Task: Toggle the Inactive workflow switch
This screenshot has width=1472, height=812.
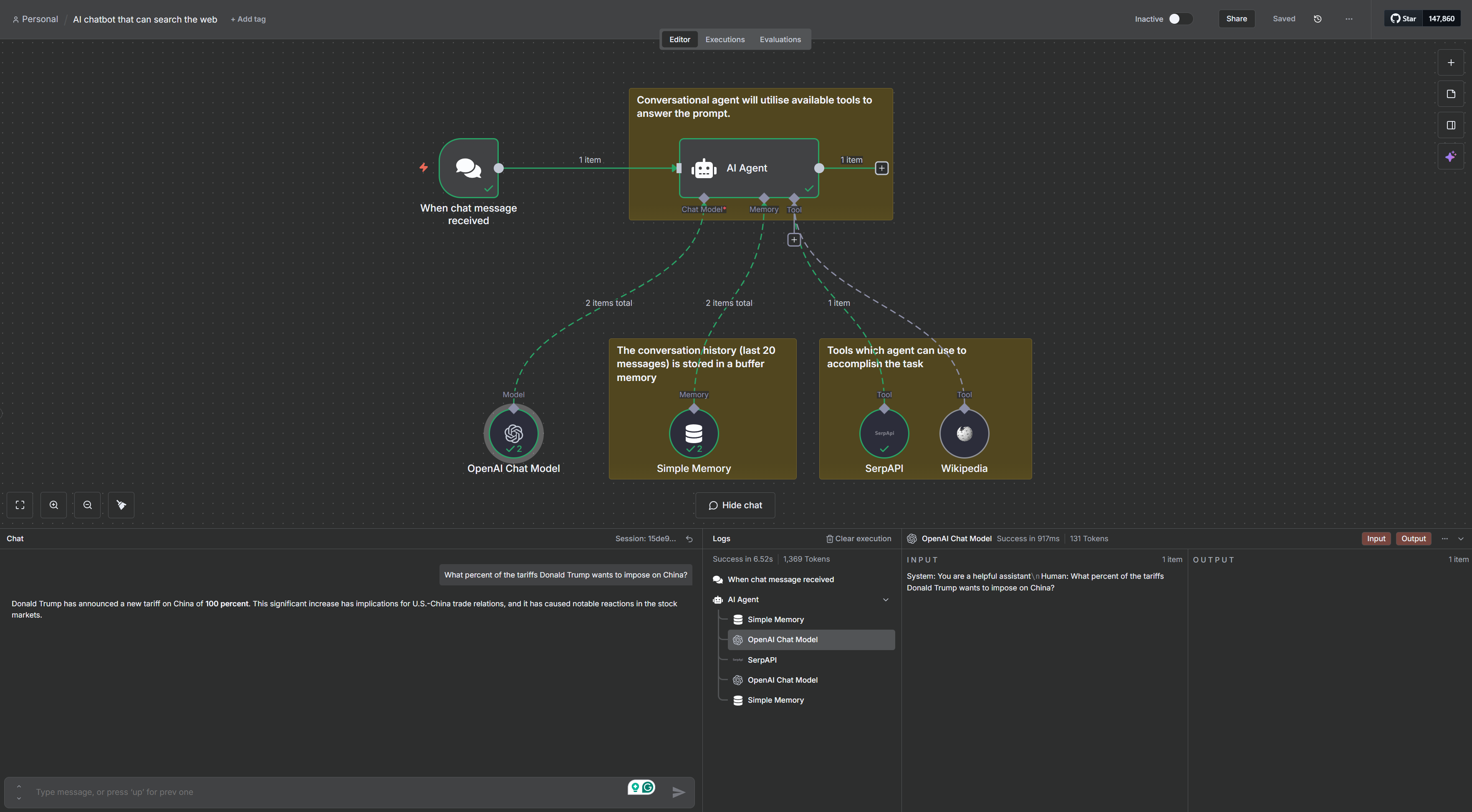Action: 1180,19
